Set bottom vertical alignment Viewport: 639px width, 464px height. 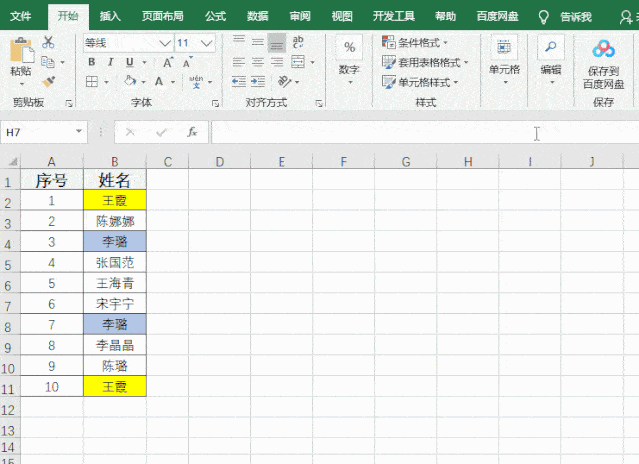(x=277, y=44)
